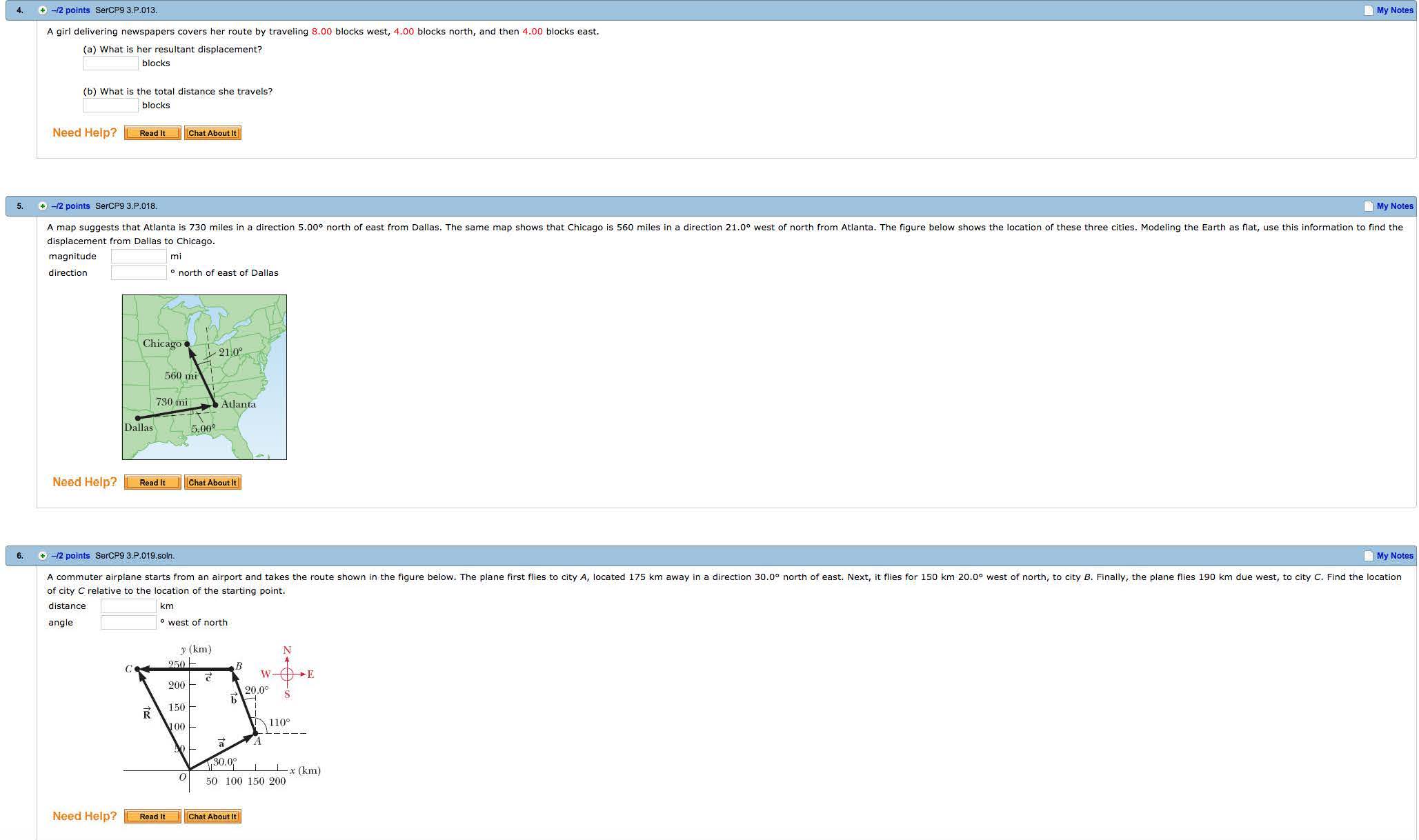Open Chat About It for question 5

(x=212, y=483)
